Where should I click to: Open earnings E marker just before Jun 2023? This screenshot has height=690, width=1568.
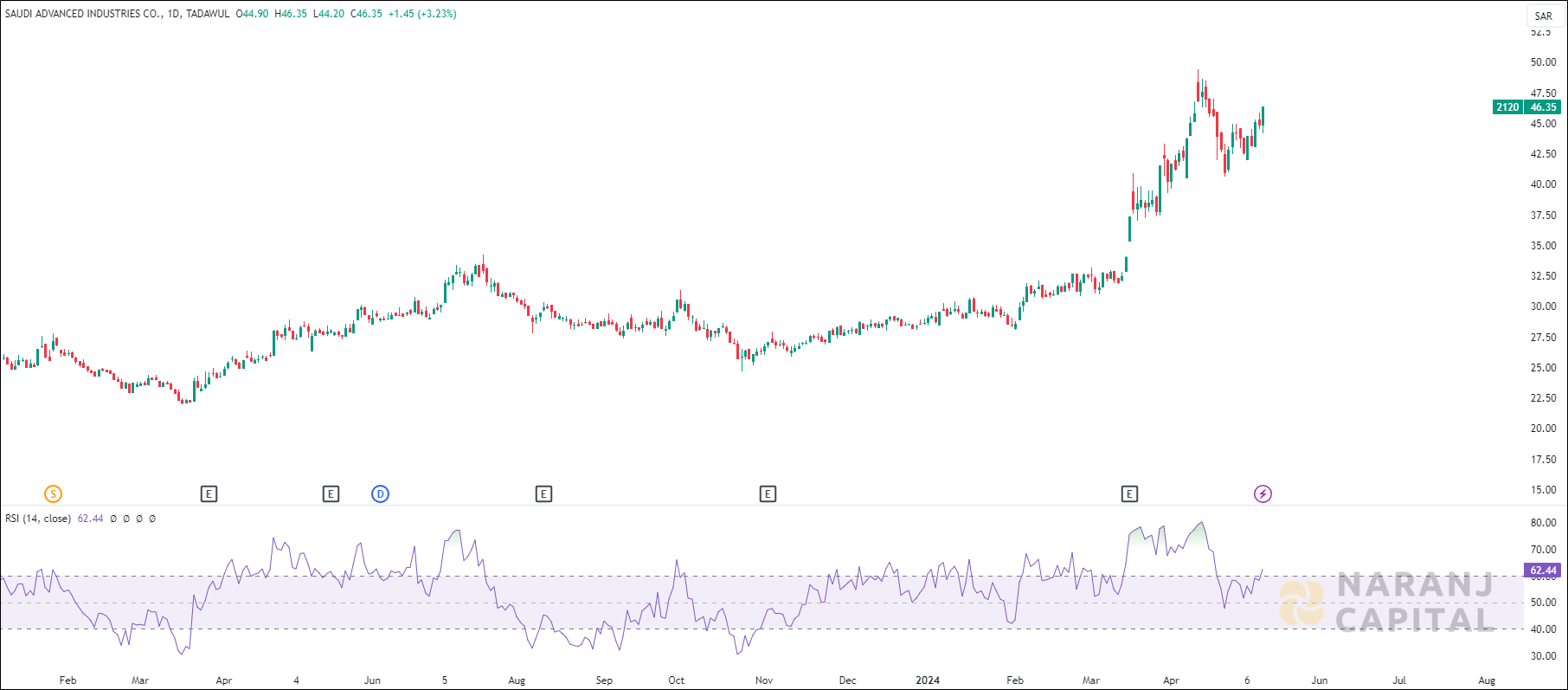pyautogui.click(x=331, y=494)
